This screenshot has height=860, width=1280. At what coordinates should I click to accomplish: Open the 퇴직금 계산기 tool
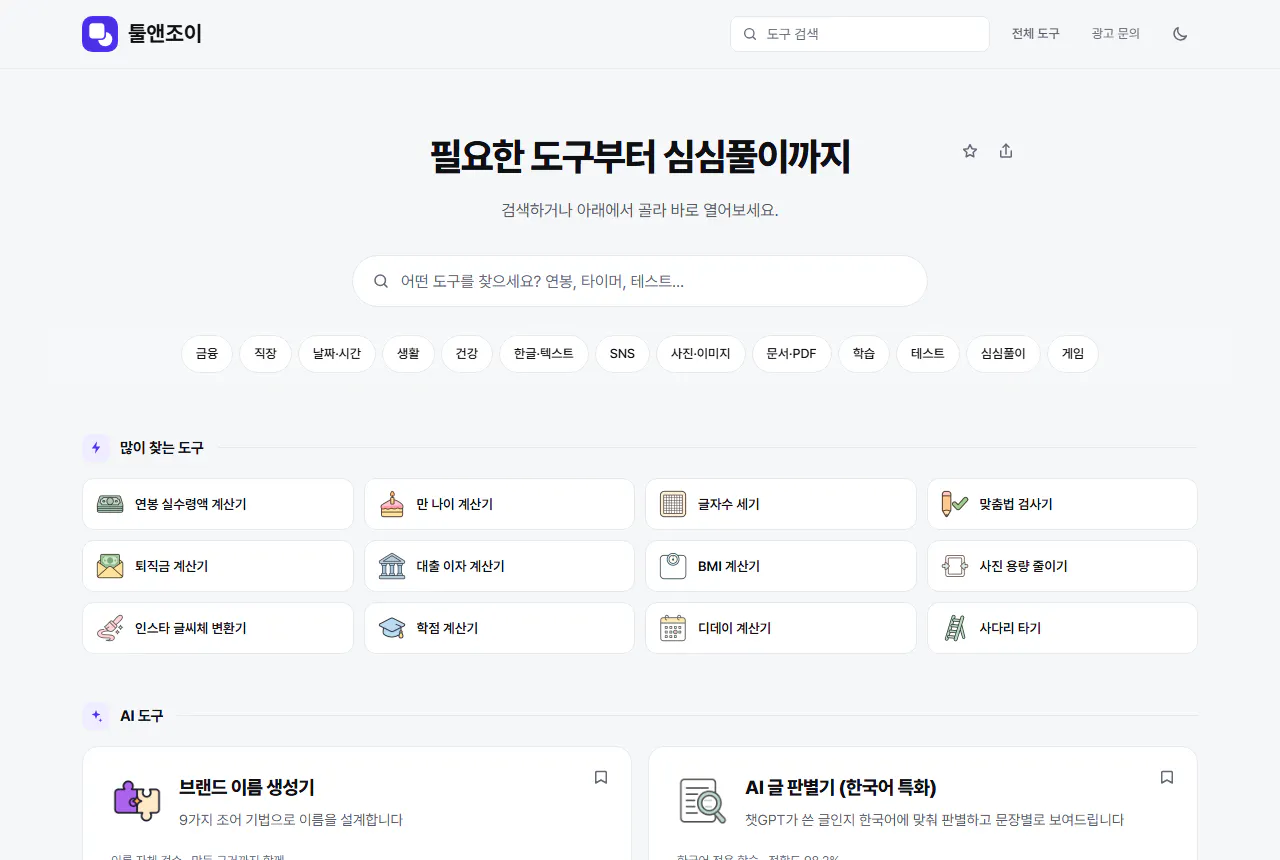pos(218,566)
